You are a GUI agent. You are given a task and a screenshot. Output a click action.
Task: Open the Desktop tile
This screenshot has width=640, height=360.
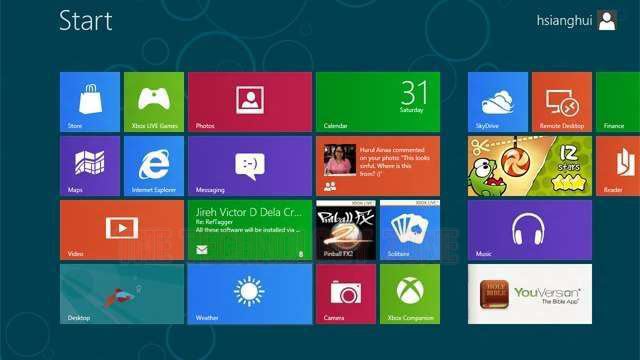[122, 294]
